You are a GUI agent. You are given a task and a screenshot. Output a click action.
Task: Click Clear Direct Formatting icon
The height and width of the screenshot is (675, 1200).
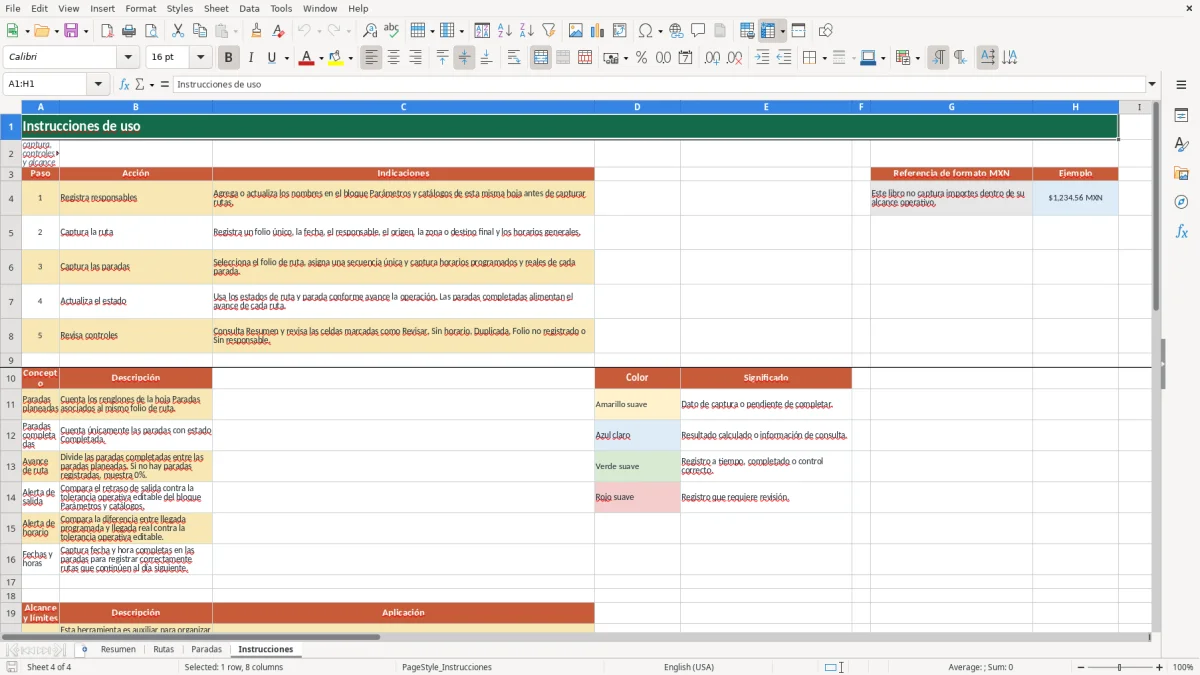pos(279,31)
